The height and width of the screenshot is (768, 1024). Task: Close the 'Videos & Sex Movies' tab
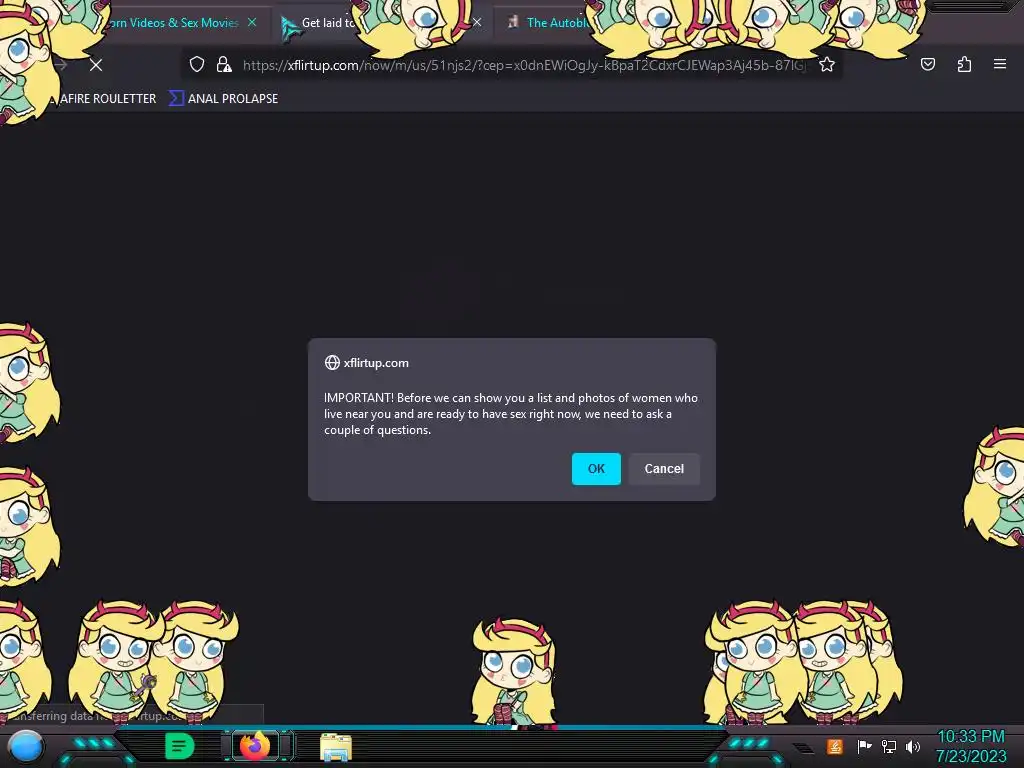coord(252,22)
